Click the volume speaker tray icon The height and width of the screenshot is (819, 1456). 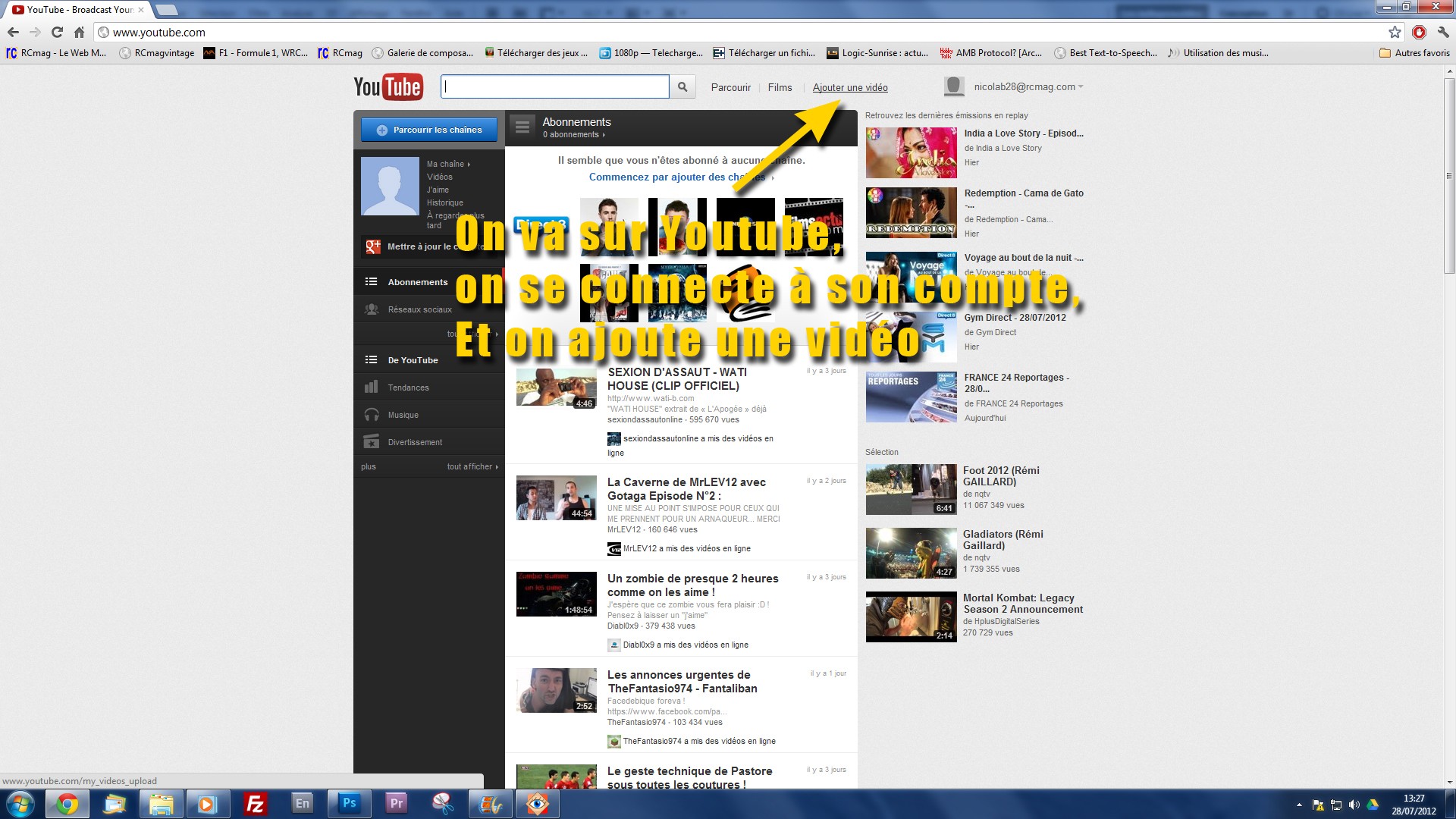click(1354, 805)
